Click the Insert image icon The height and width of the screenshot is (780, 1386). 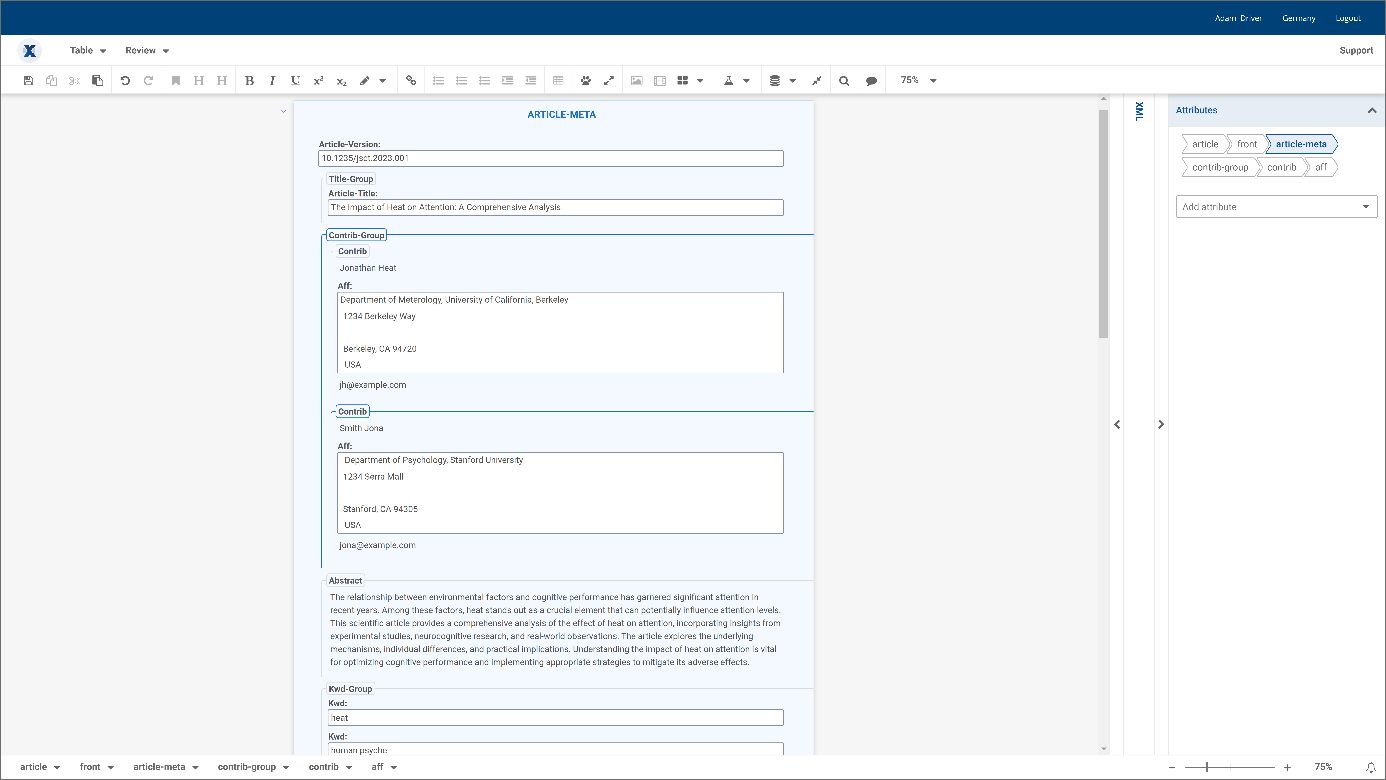[x=637, y=80]
